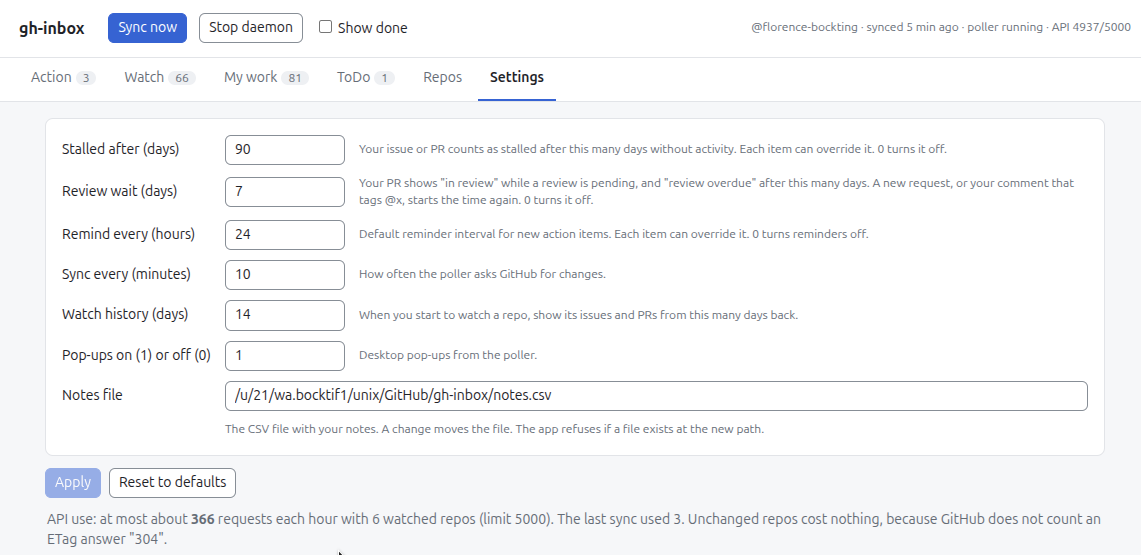Focus the Stalled after (days) field
Image resolution: width=1141 pixels, height=555 pixels.
pyautogui.click(x=285, y=149)
